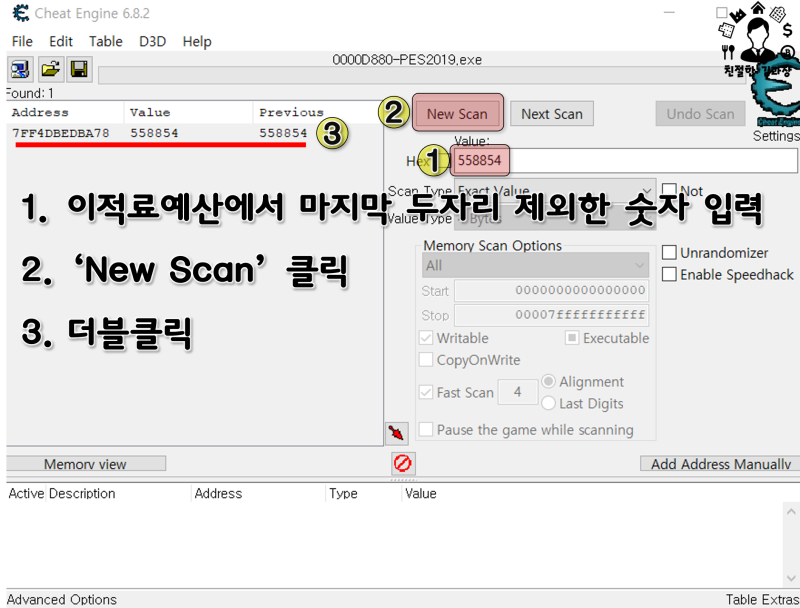
Task: Toggle the Not checkbox
Action: (669, 191)
